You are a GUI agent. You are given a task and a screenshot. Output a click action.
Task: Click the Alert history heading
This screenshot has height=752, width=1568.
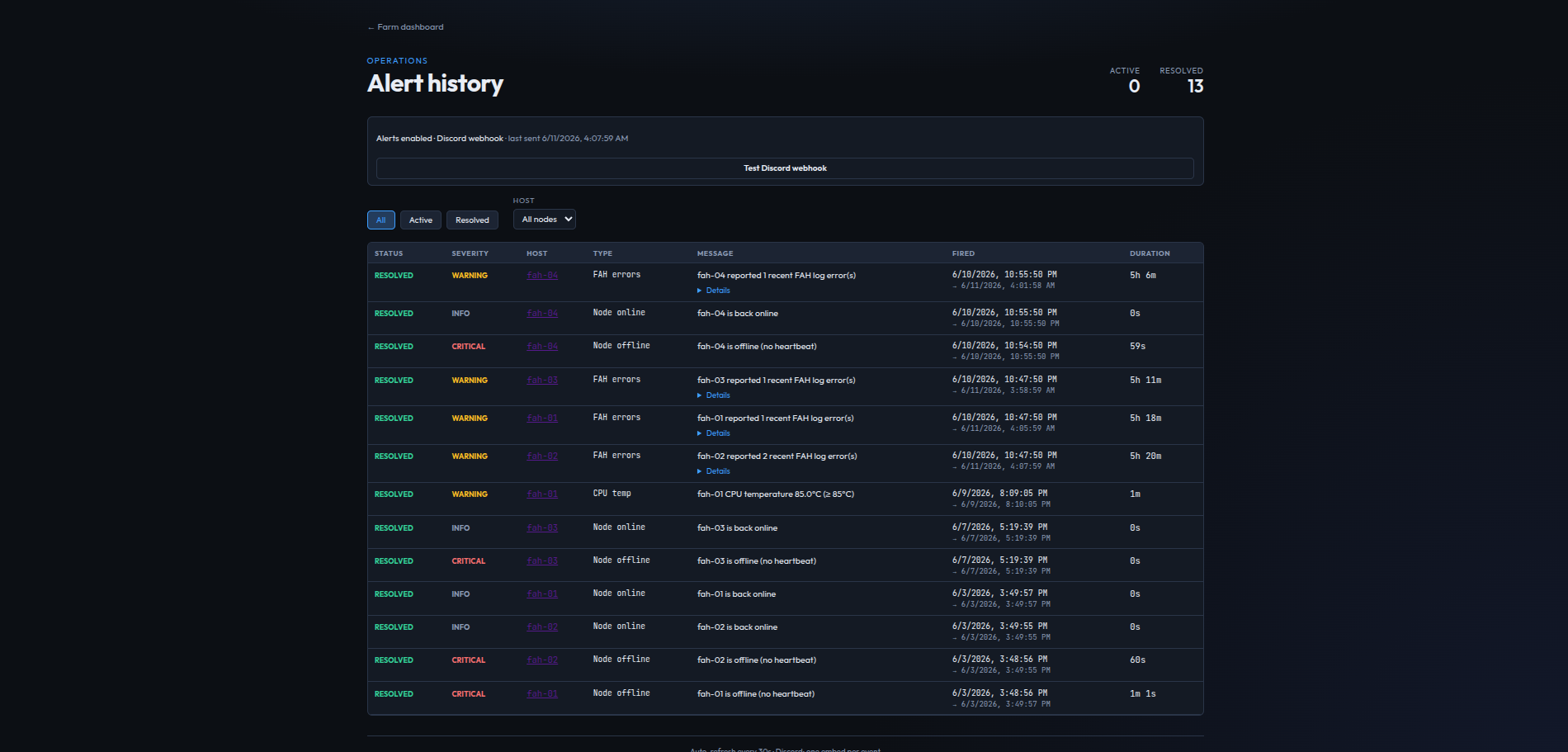tap(435, 83)
